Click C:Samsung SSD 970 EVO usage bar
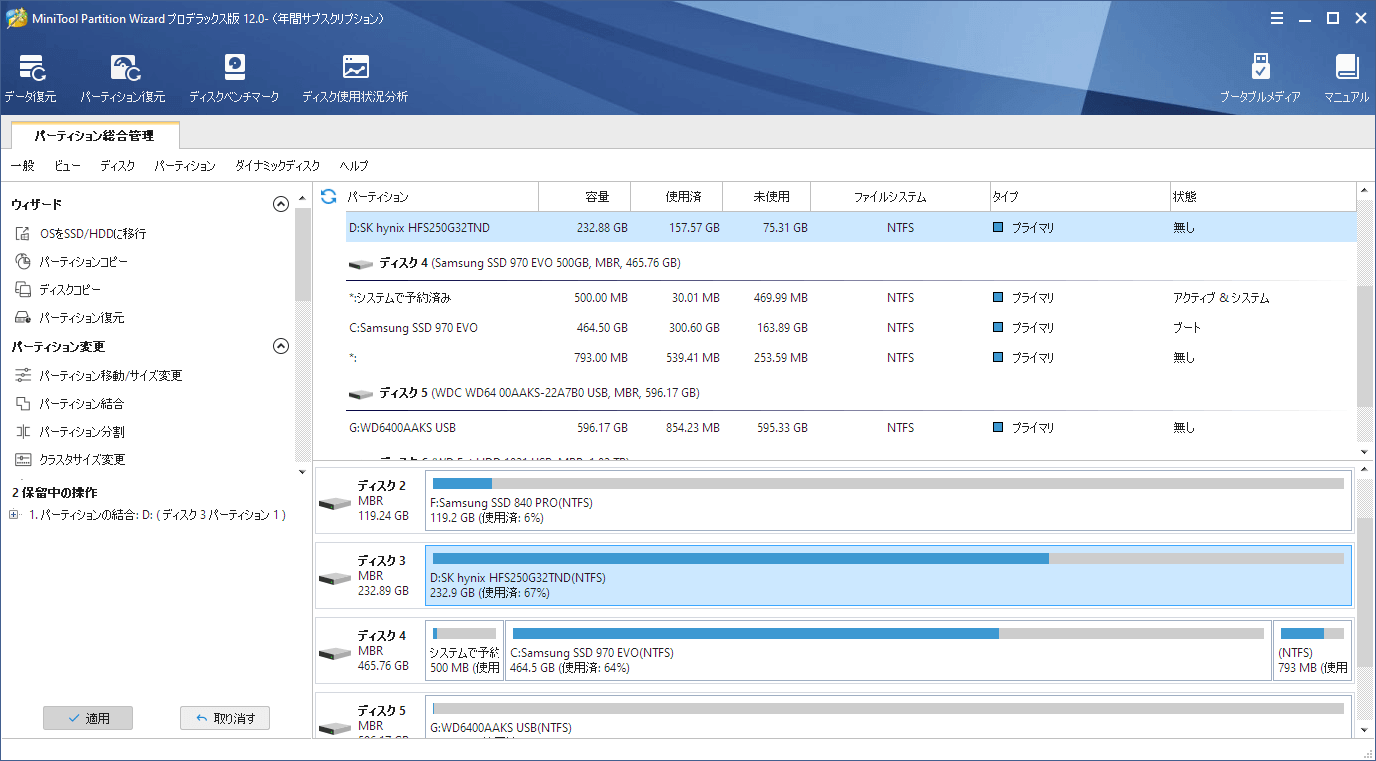Viewport: 1376px width, 761px height. click(x=888, y=633)
